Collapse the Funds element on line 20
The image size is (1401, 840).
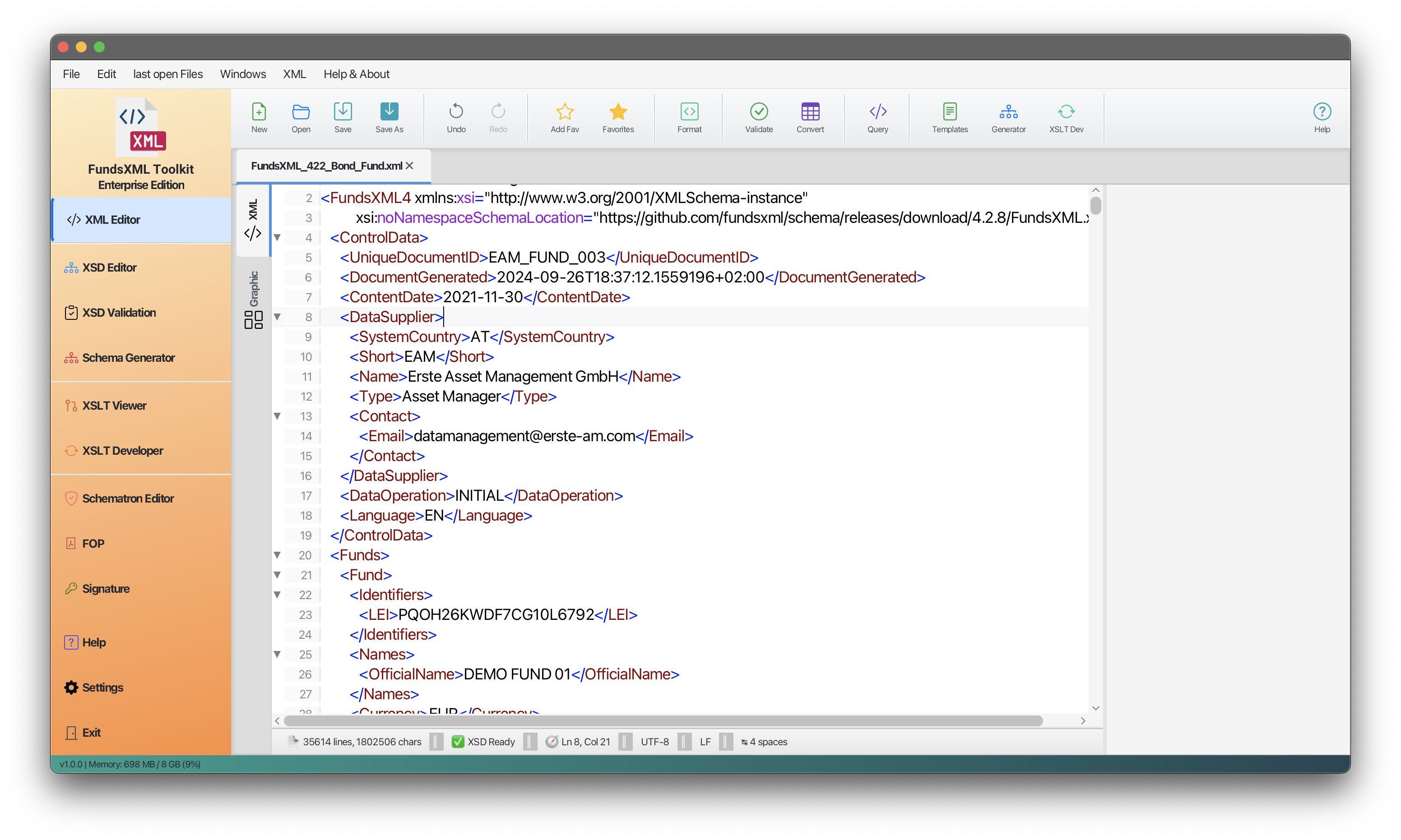pos(278,555)
